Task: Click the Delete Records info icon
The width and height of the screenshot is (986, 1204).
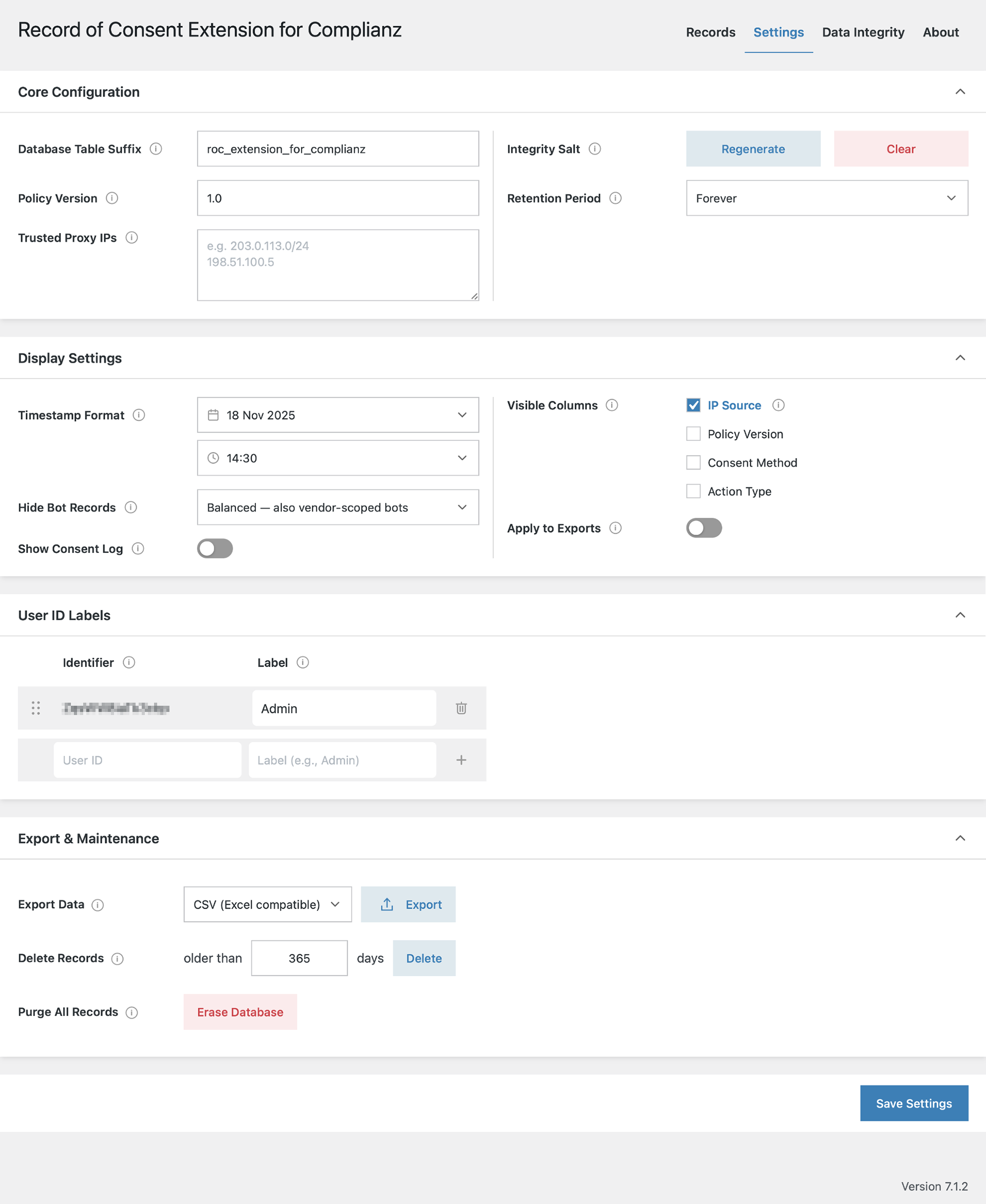Action: [118, 958]
